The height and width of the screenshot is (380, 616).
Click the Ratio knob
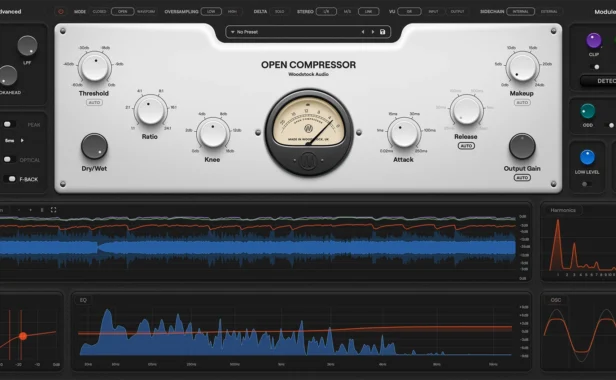[150, 110]
